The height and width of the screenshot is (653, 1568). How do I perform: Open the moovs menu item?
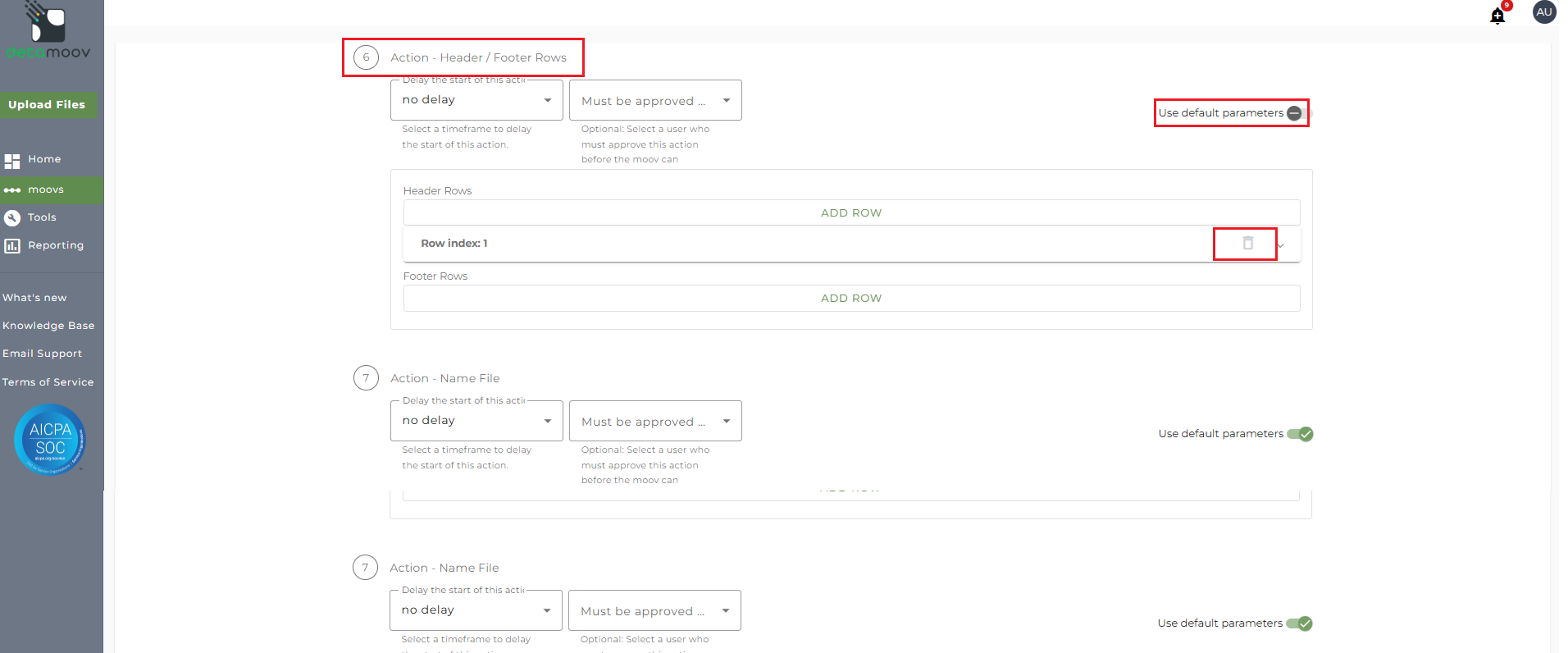point(46,190)
